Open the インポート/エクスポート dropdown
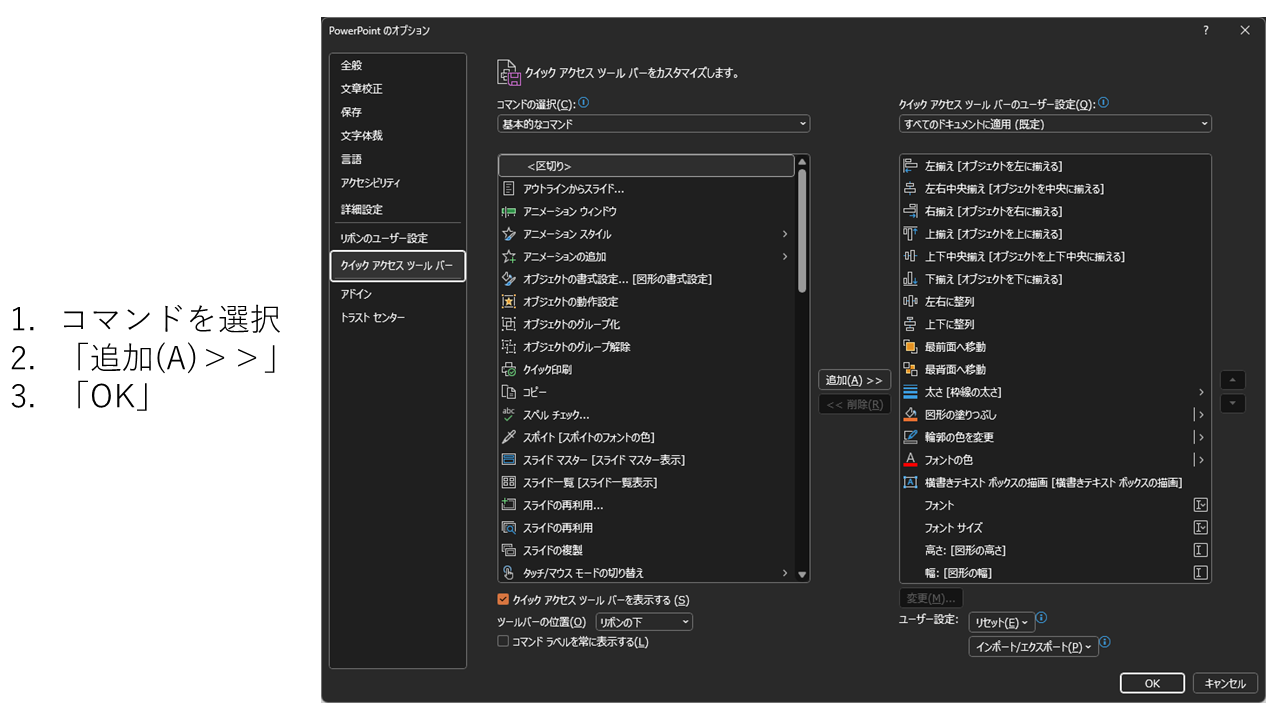Image resolution: width=1280 pixels, height=720 pixels. (1034, 647)
